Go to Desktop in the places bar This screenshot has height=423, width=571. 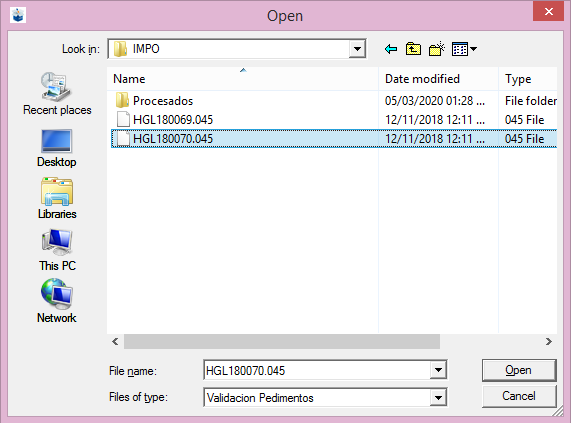57,149
